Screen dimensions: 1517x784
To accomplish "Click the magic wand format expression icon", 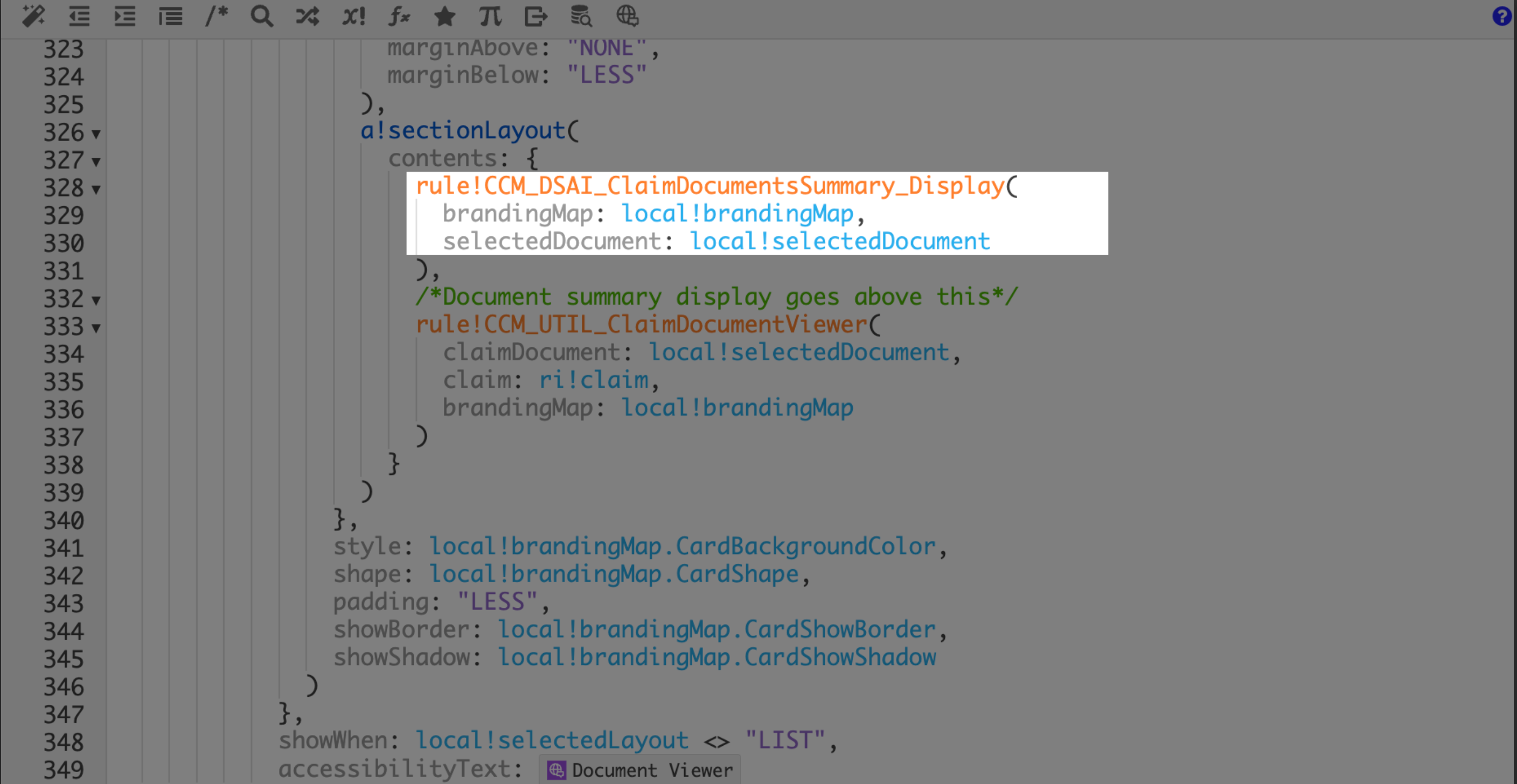I will tap(33, 16).
